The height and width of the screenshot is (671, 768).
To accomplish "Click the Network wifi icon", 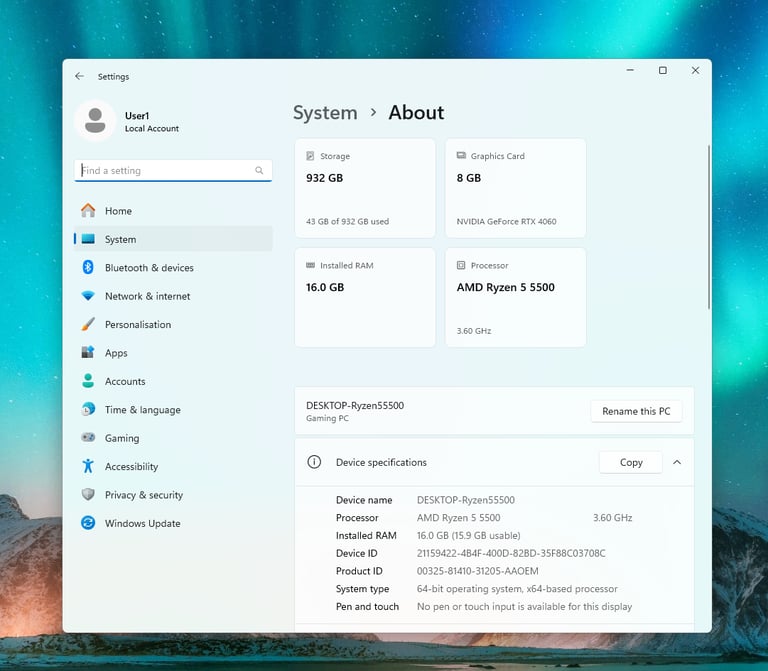I will (x=88, y=296).
